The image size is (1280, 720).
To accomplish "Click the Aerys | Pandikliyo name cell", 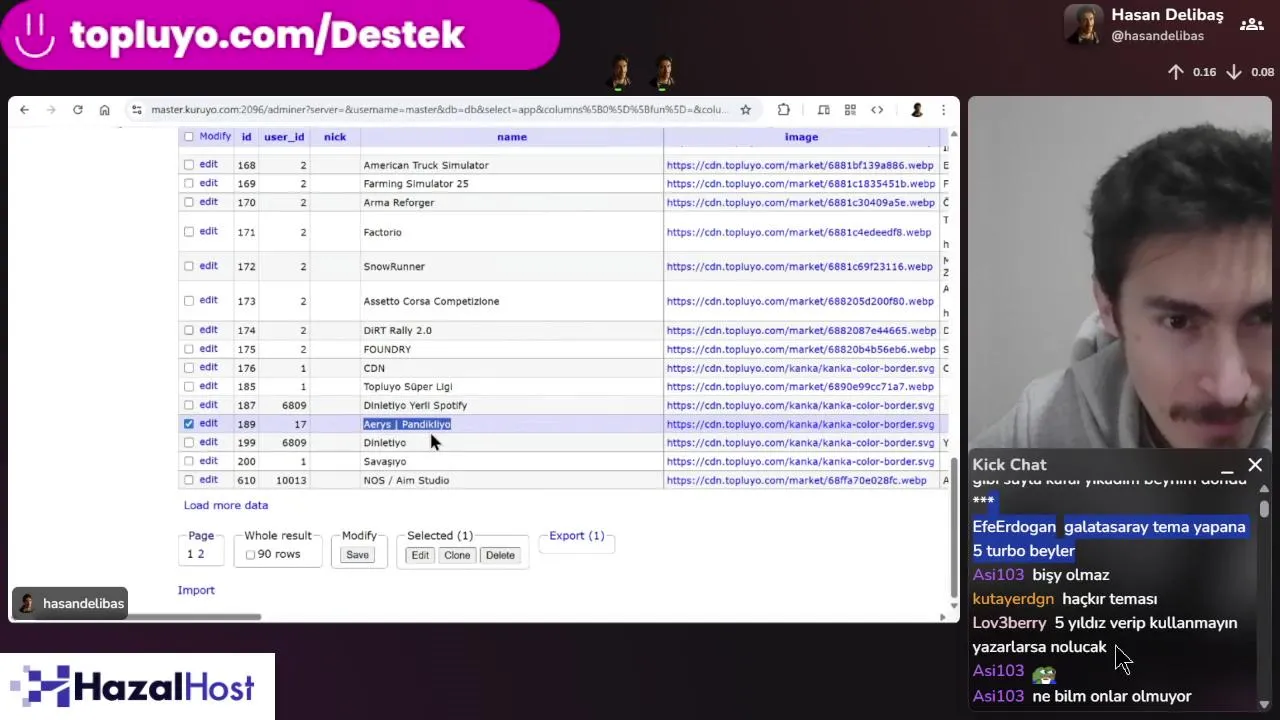I will [511, 424].
